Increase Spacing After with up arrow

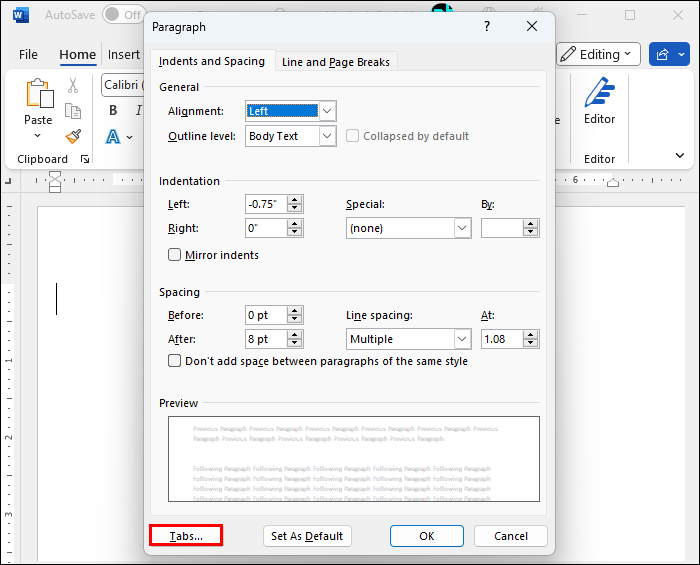point(294,335)
